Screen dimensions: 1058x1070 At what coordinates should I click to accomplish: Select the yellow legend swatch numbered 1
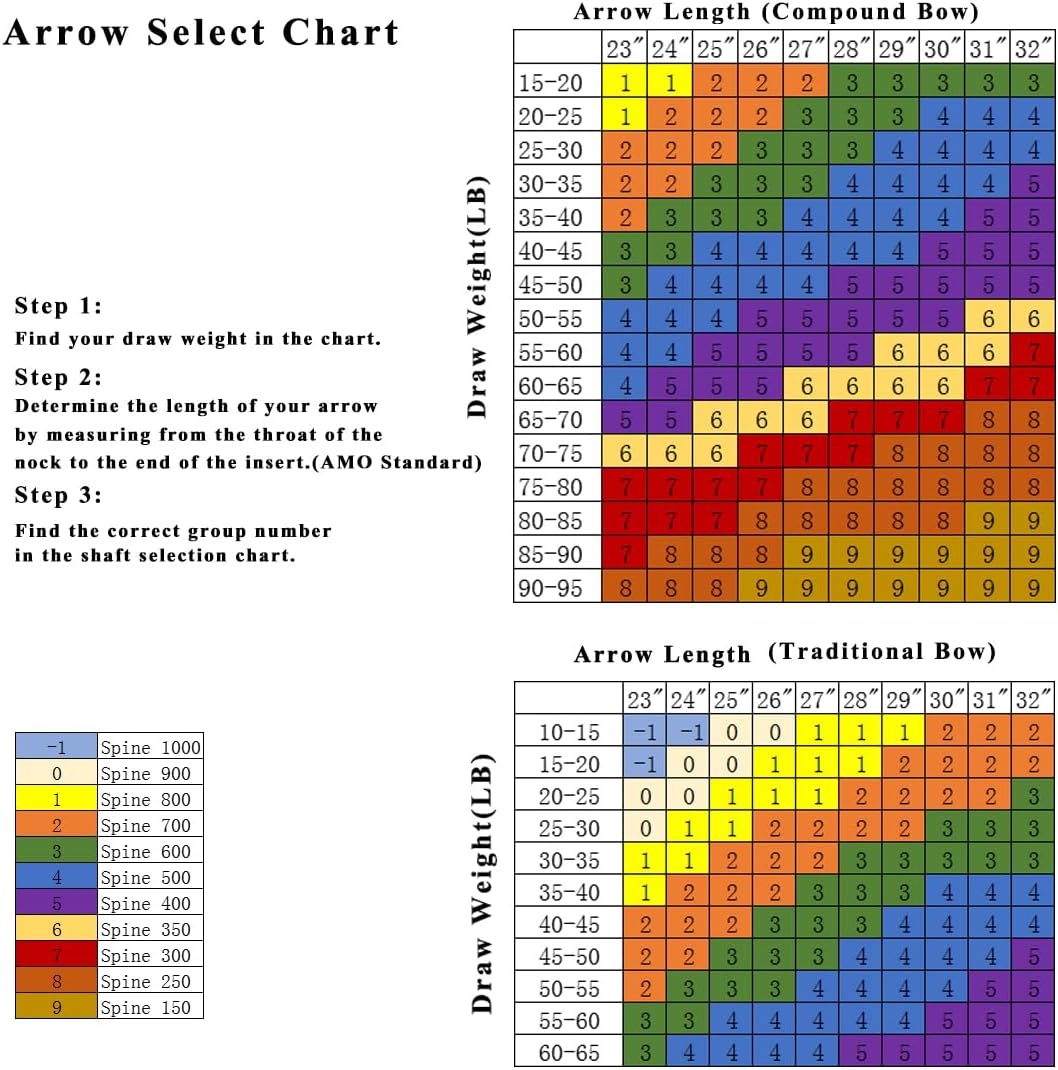[56, 799]
